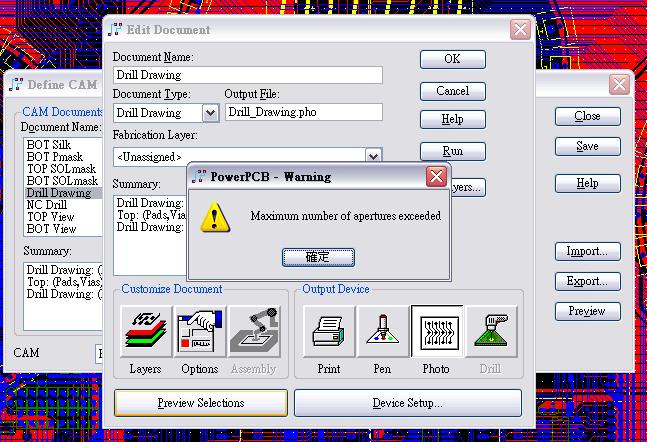Select BOT Pmask in document list

tap(55, 157)
